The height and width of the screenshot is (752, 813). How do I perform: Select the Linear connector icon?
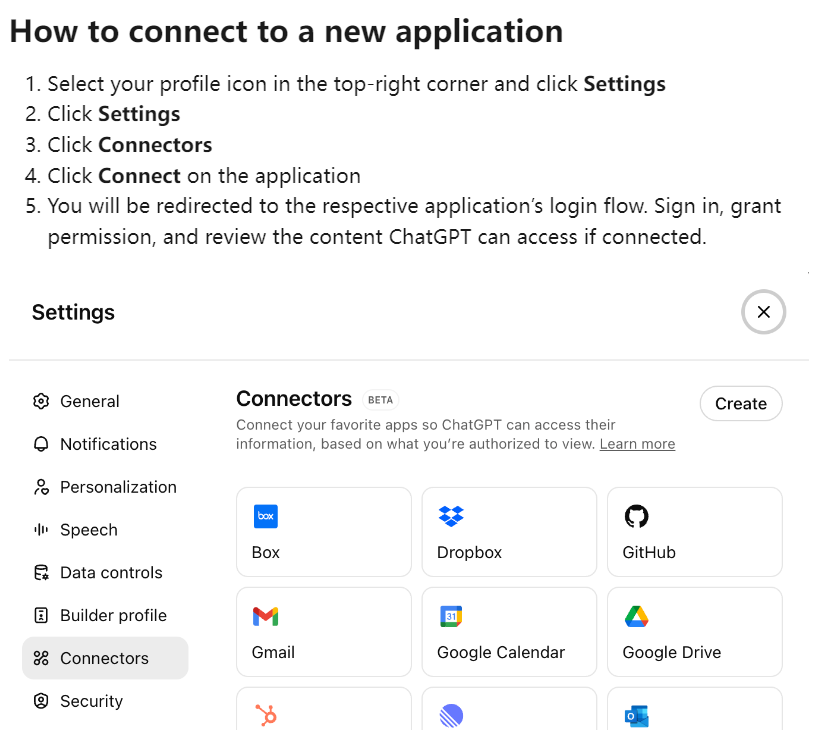pyautogui.click(x=451, y=716)
